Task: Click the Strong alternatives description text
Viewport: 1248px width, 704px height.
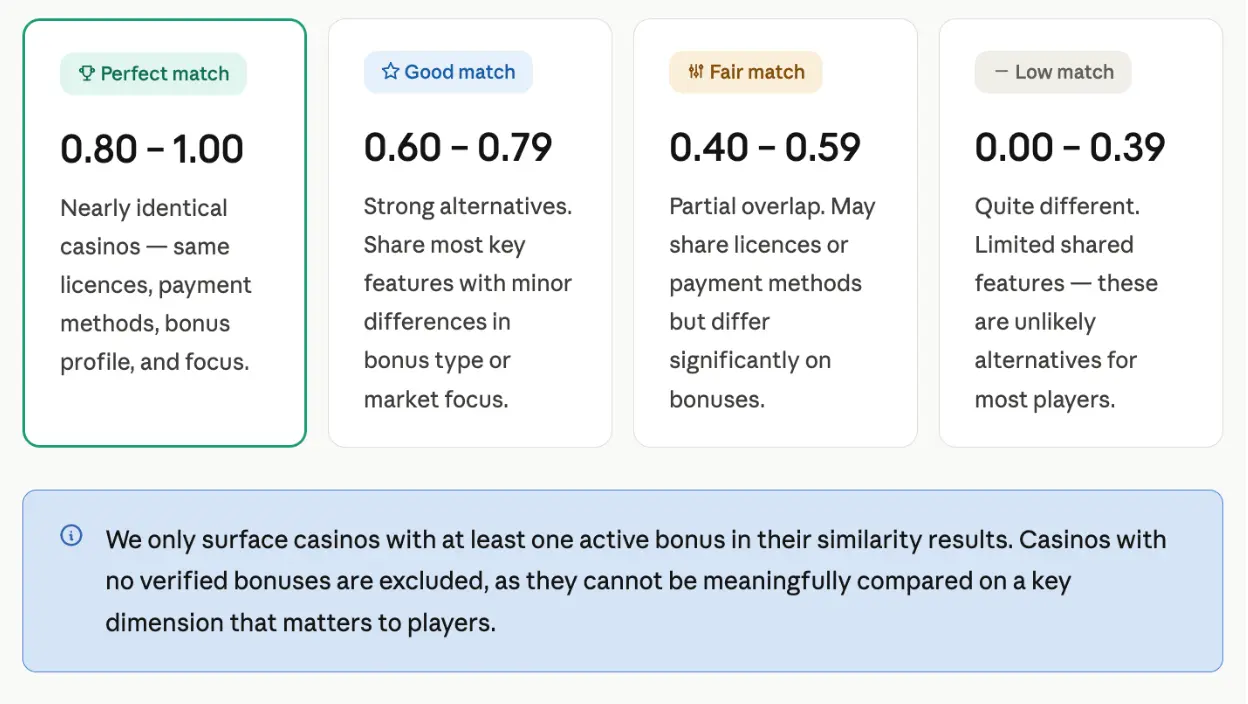Action: (x=468, y=303)
